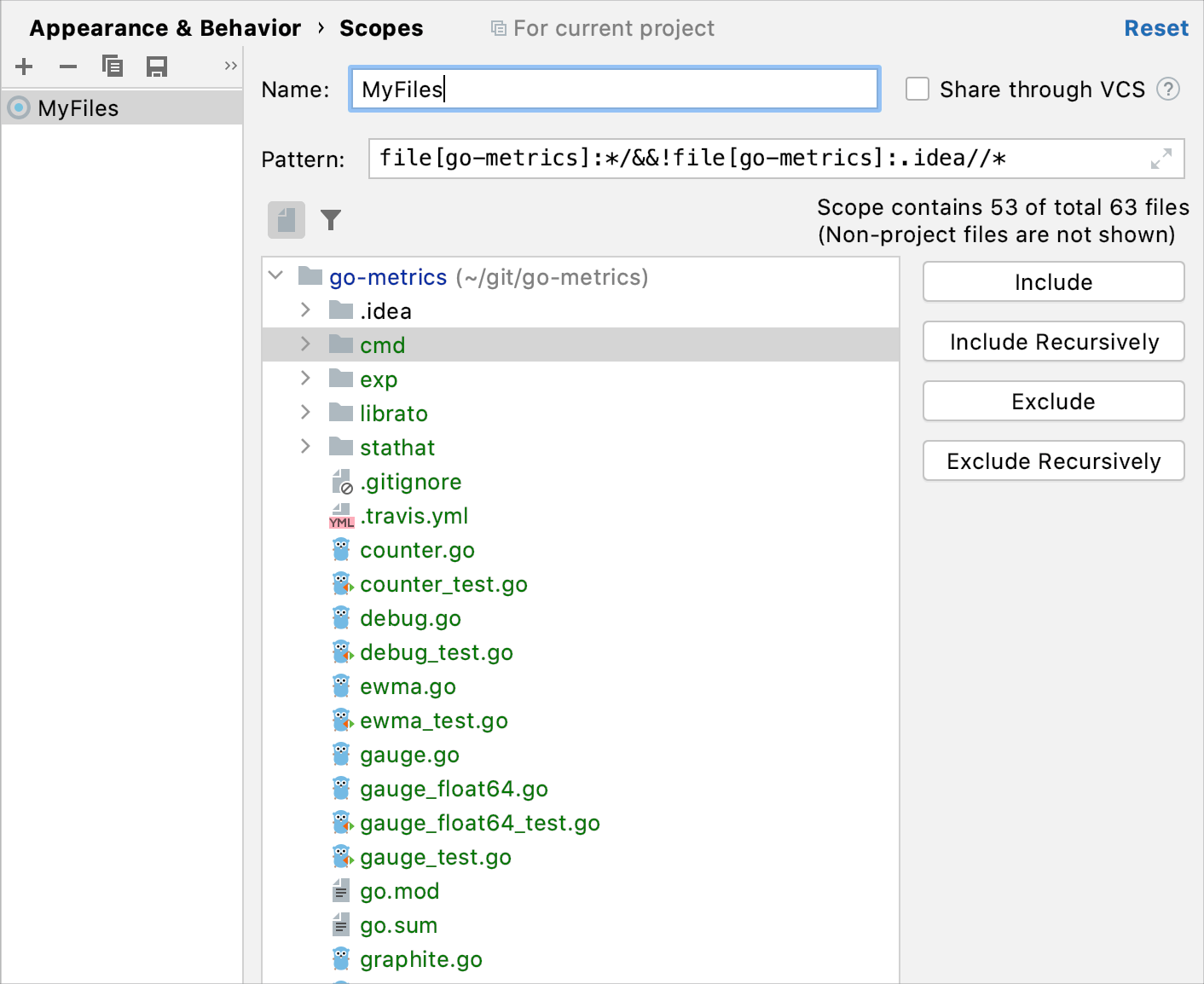Select the MyFiles scope radio indicator

(18, 107)
